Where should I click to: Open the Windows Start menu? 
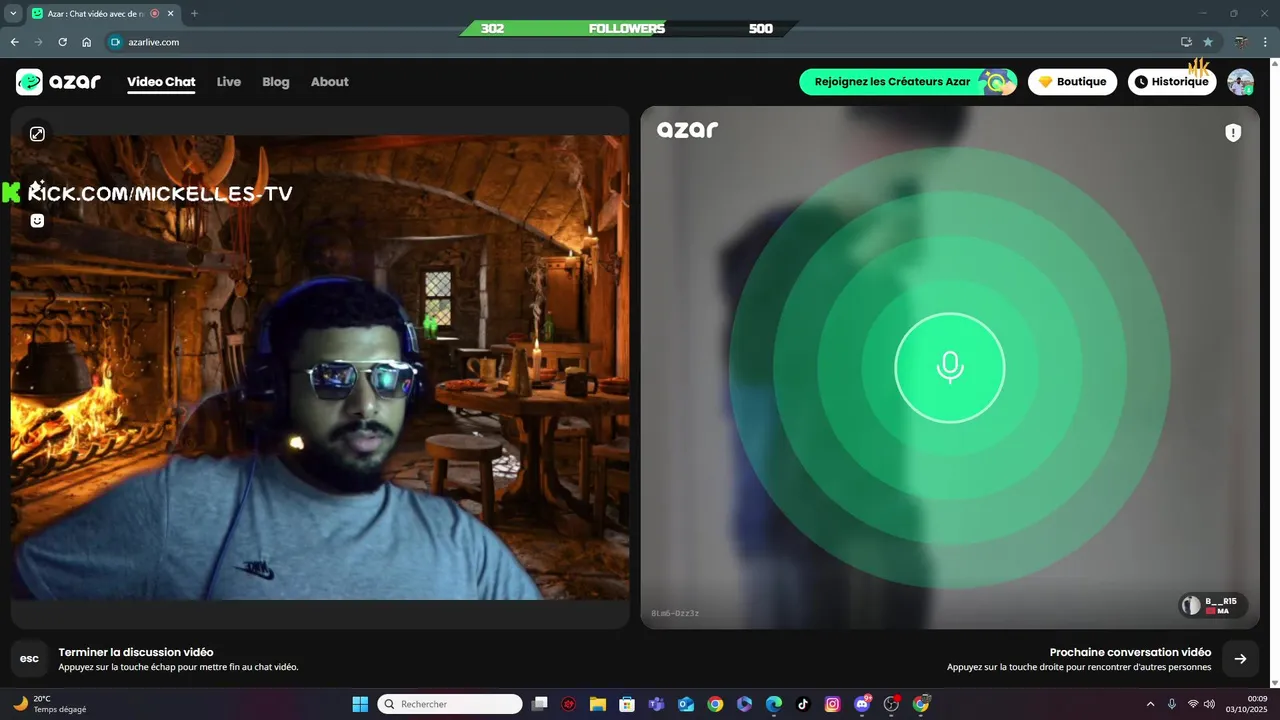click(x=360, y=704)
